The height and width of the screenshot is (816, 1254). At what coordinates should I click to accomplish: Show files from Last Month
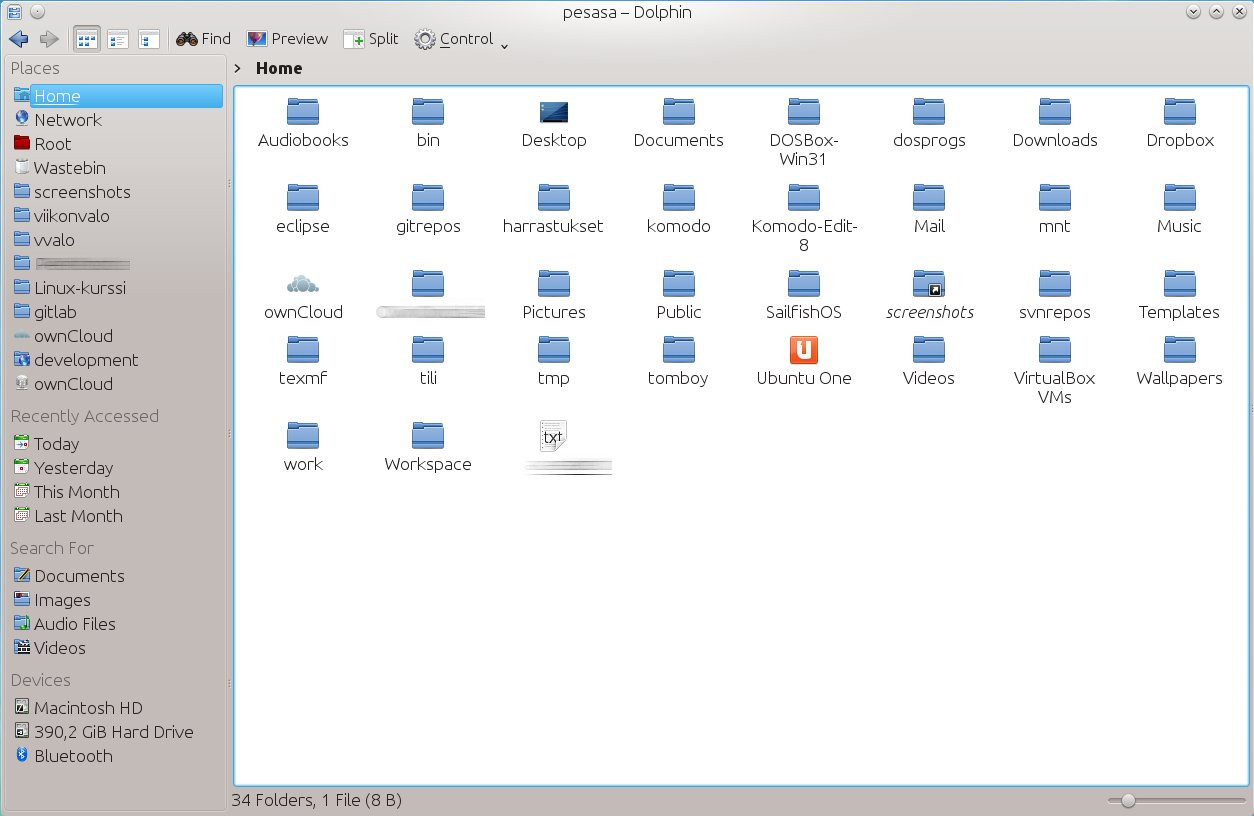[68, 516]
